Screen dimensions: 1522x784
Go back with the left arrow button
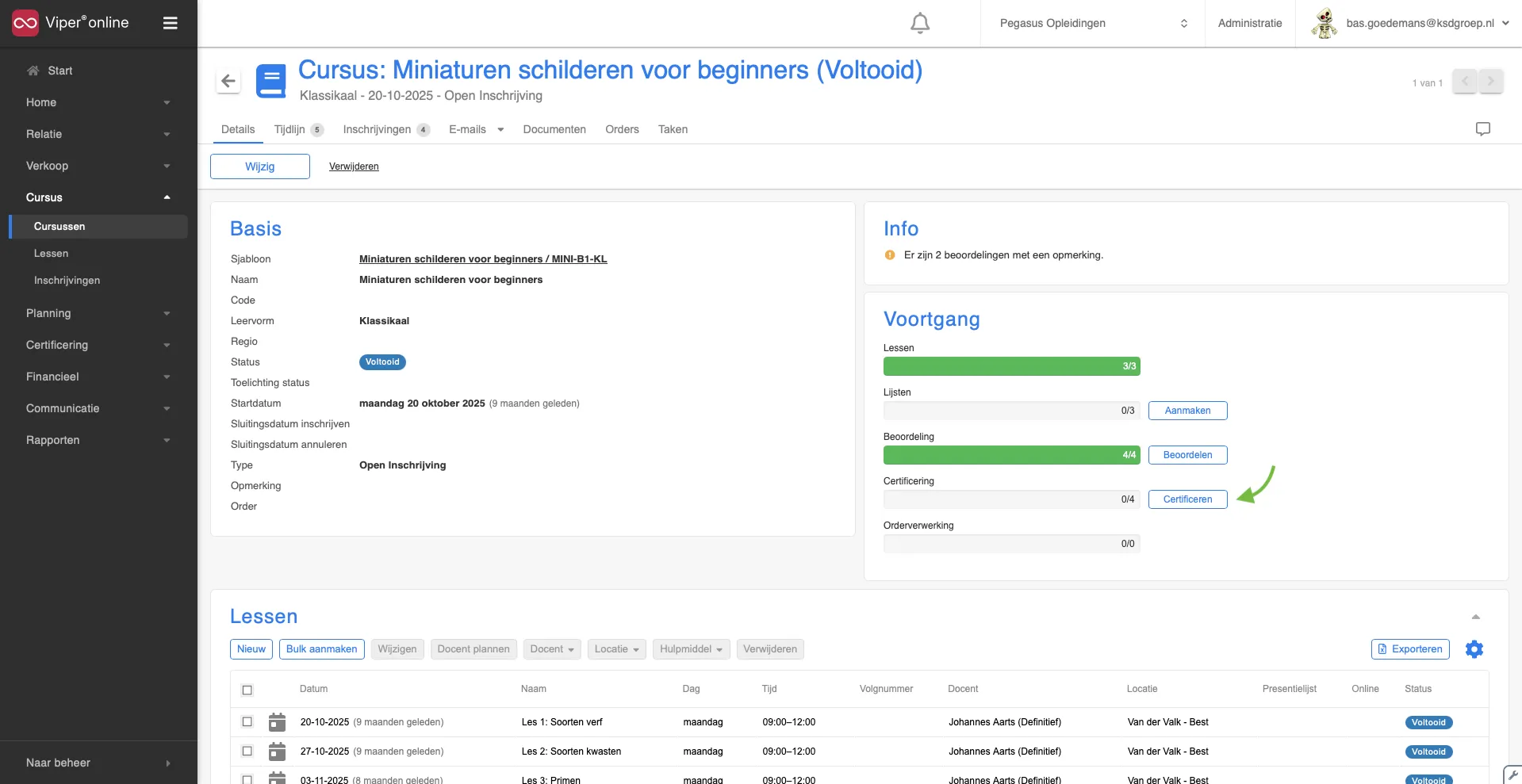click(x=228, y=81)
